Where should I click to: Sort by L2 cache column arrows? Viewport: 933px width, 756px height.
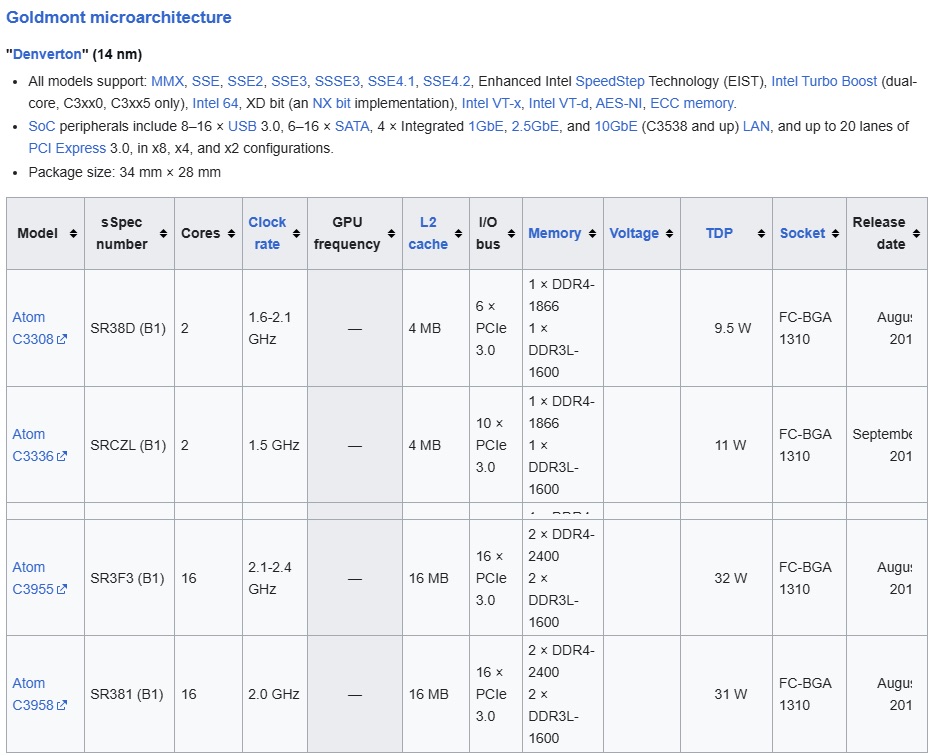[x=458, y=233]
